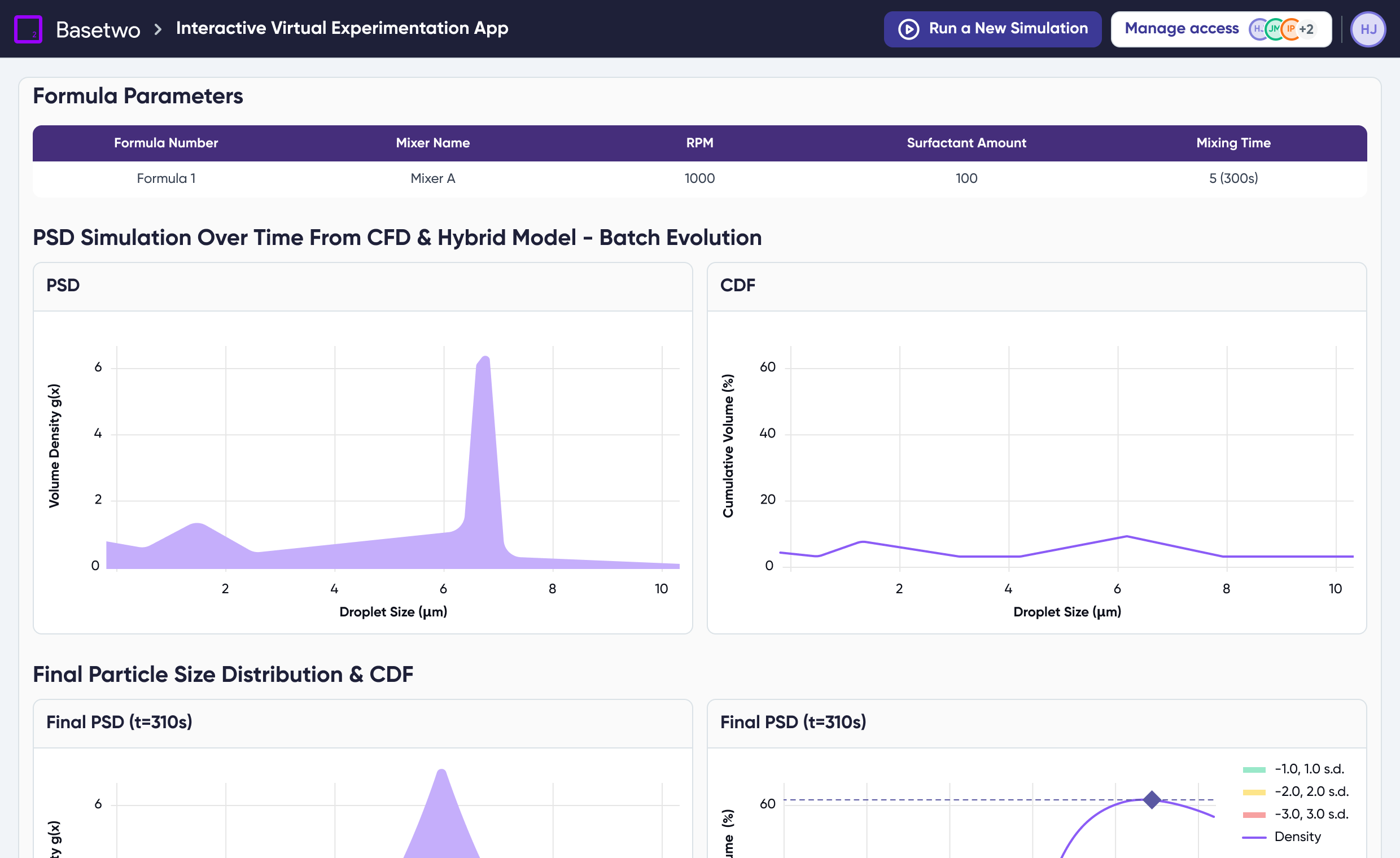Click the yellow -2.0, 2.0 s.d. legend swatch
The height and width of the screenshot is (858, 1400).
pyautogui.click(x=1254, y=792)
